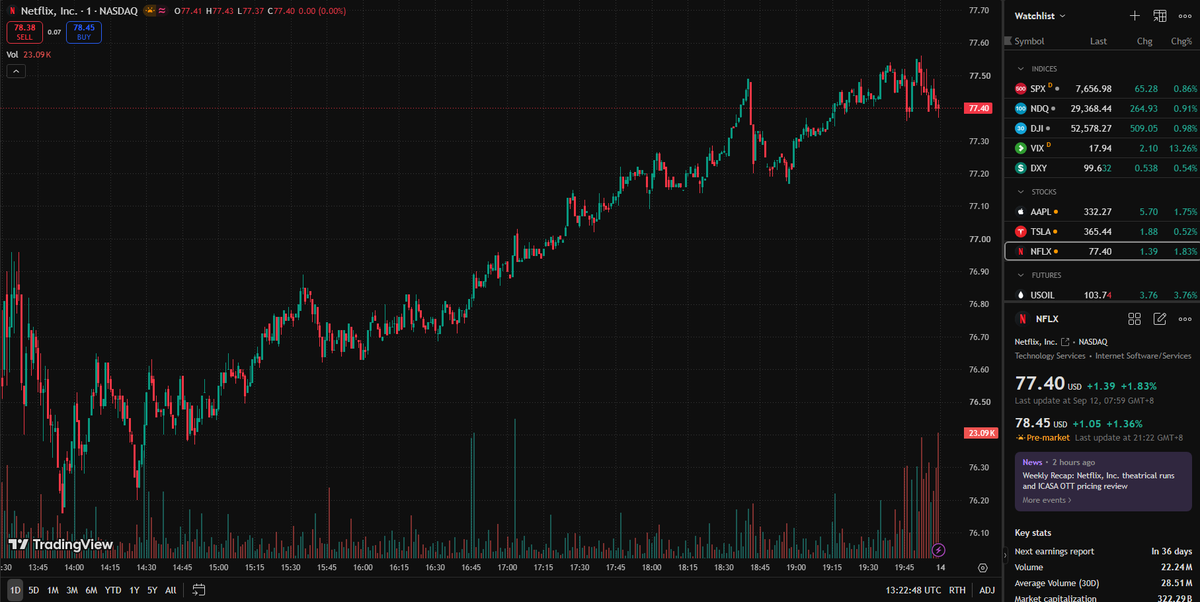Sort the watchlist by Last column

[x=1098, y=41]
